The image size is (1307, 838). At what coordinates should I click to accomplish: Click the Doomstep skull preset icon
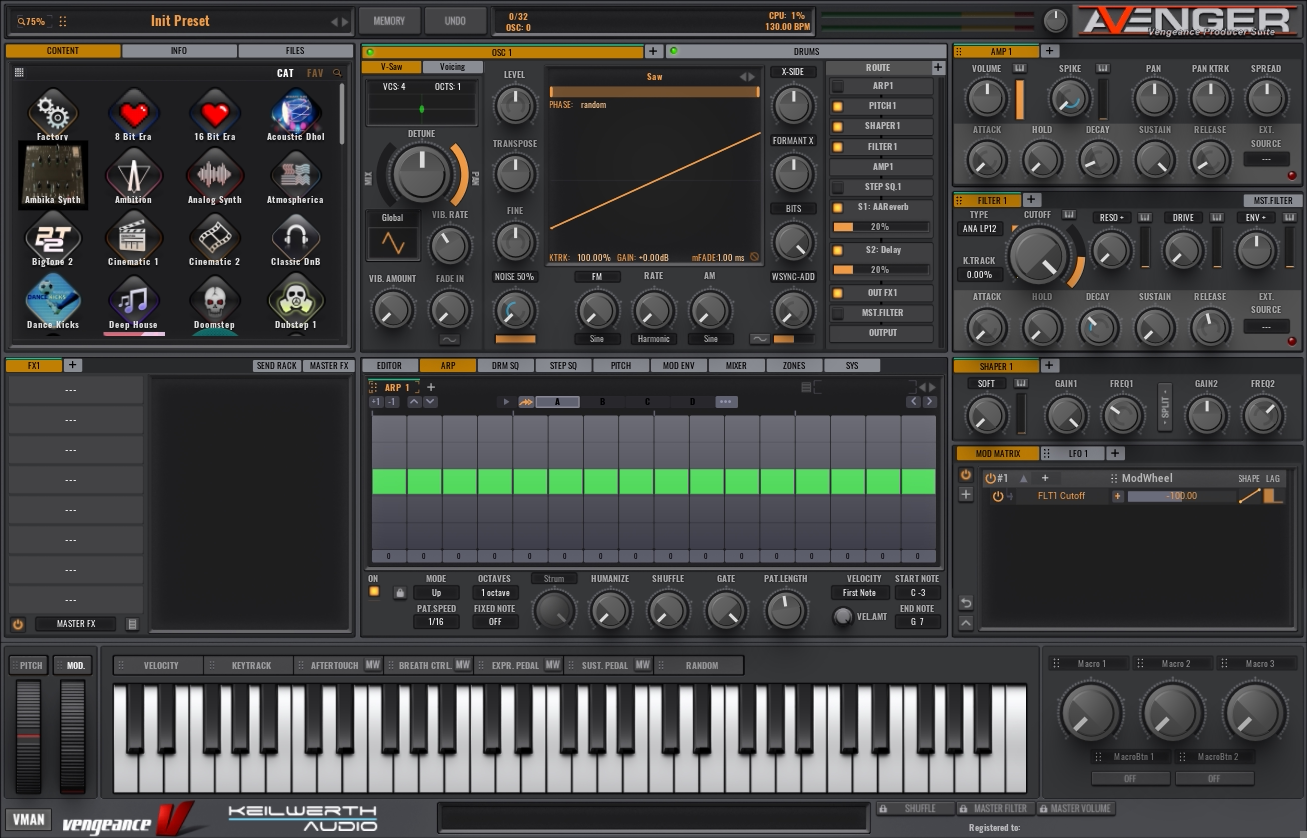coord(213,299)
